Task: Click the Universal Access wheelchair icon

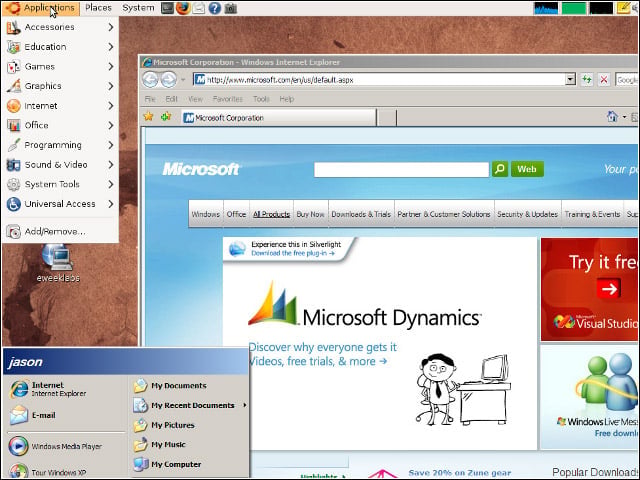Action: [x=13, y=204]
